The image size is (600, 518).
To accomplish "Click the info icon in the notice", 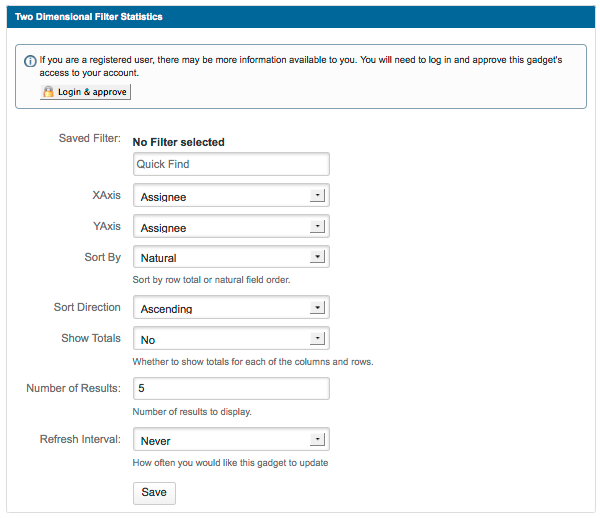I will (x=30, y=61).
